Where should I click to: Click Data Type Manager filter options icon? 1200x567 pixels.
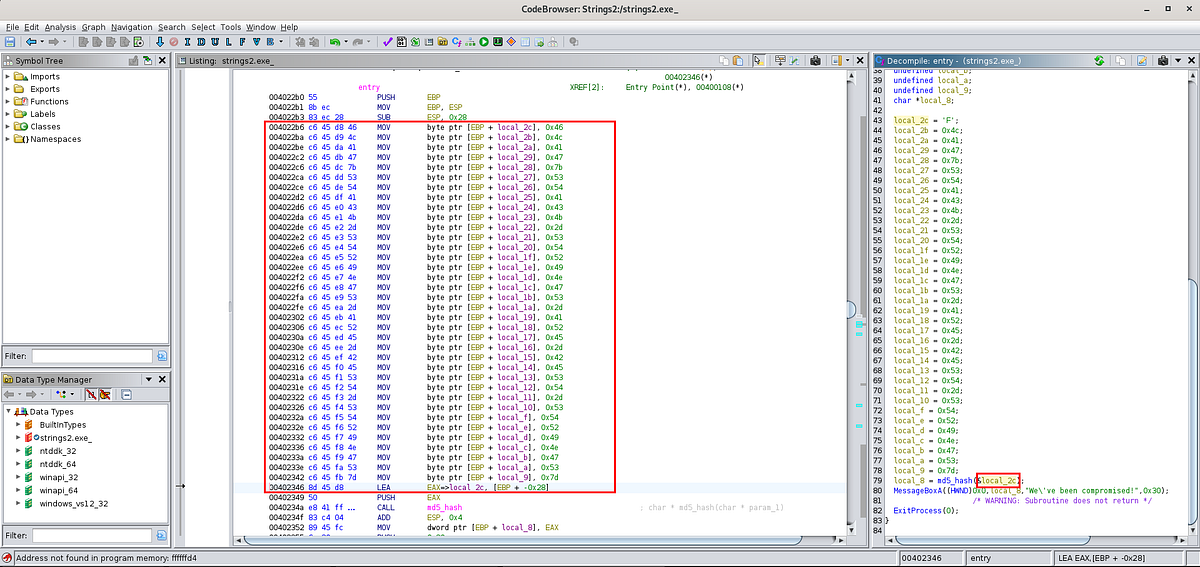(x=162, y=536)
